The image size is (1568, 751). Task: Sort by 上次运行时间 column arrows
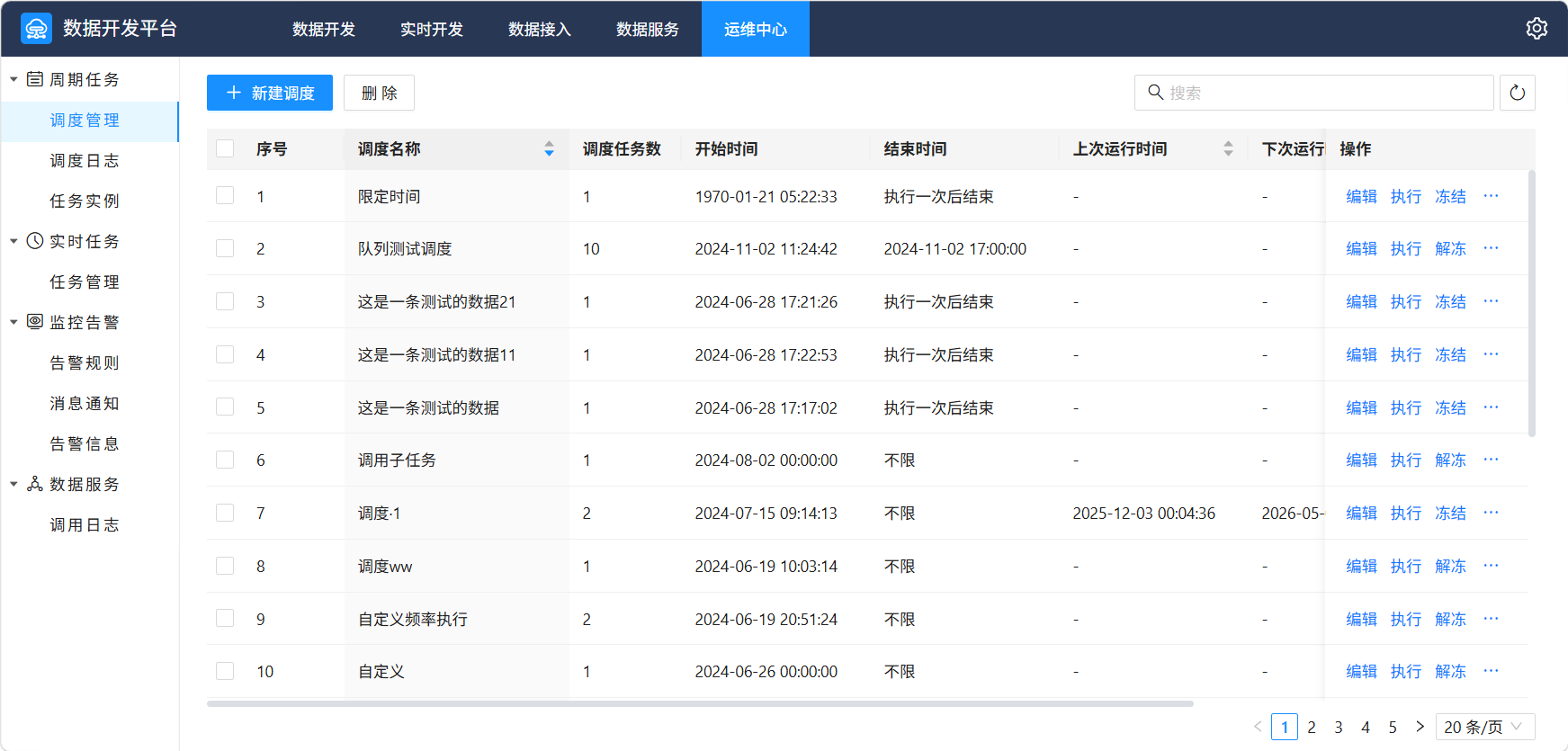1228,149
